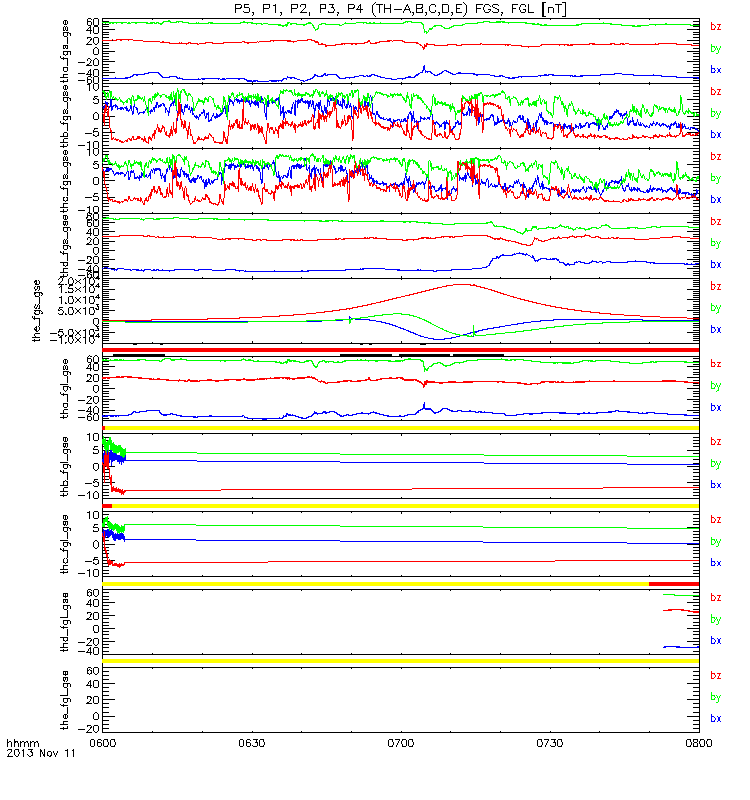Screen dimensions: 750x800
Task: Click by legend of thb_fgs_gse panel
Action: [715, 113]
